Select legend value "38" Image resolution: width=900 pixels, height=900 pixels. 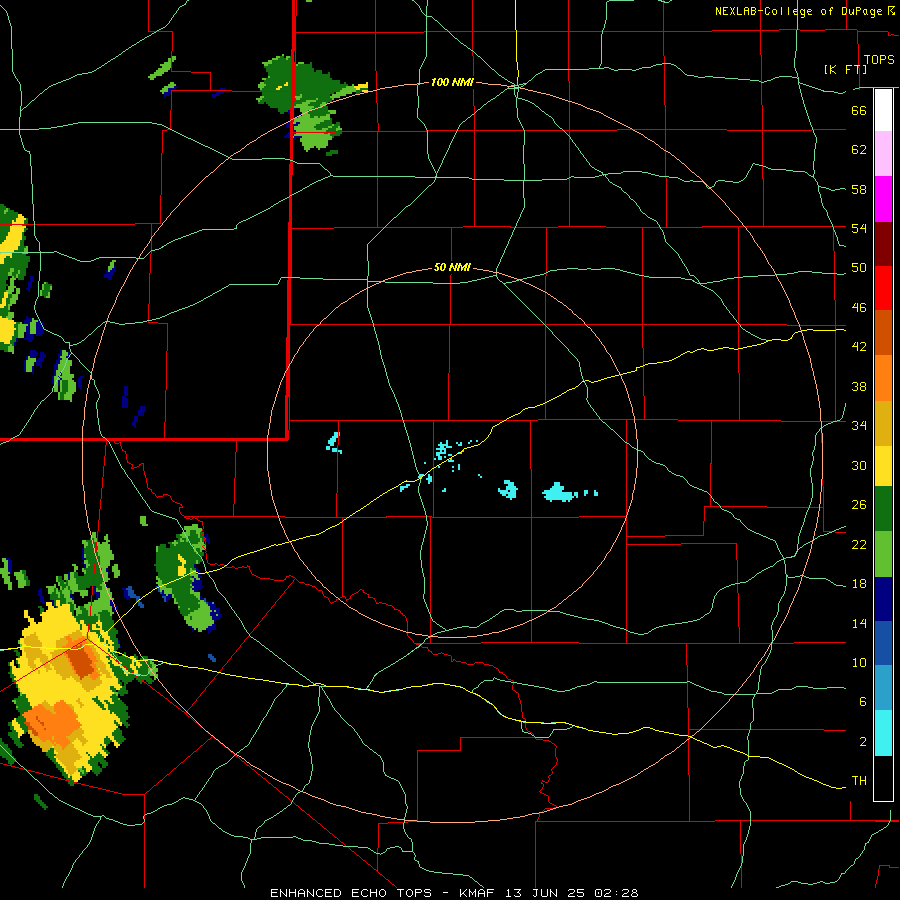(x=859, y=386)
